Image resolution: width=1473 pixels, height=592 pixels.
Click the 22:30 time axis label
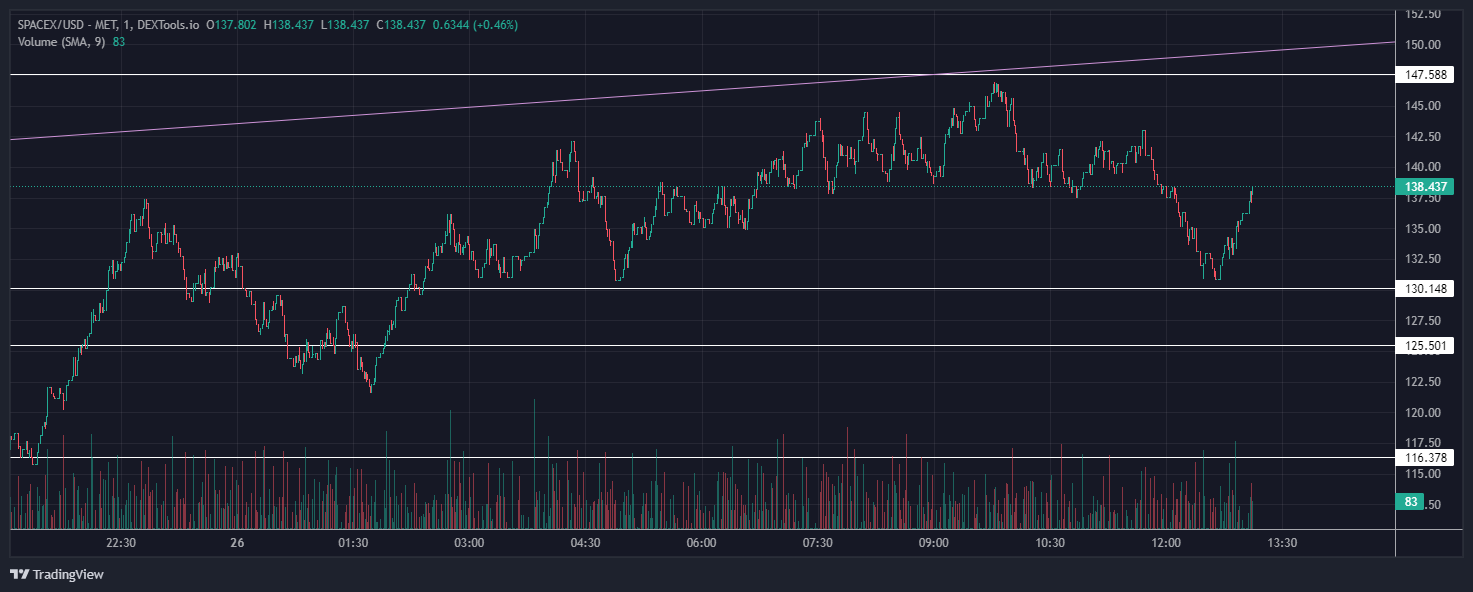121,543
